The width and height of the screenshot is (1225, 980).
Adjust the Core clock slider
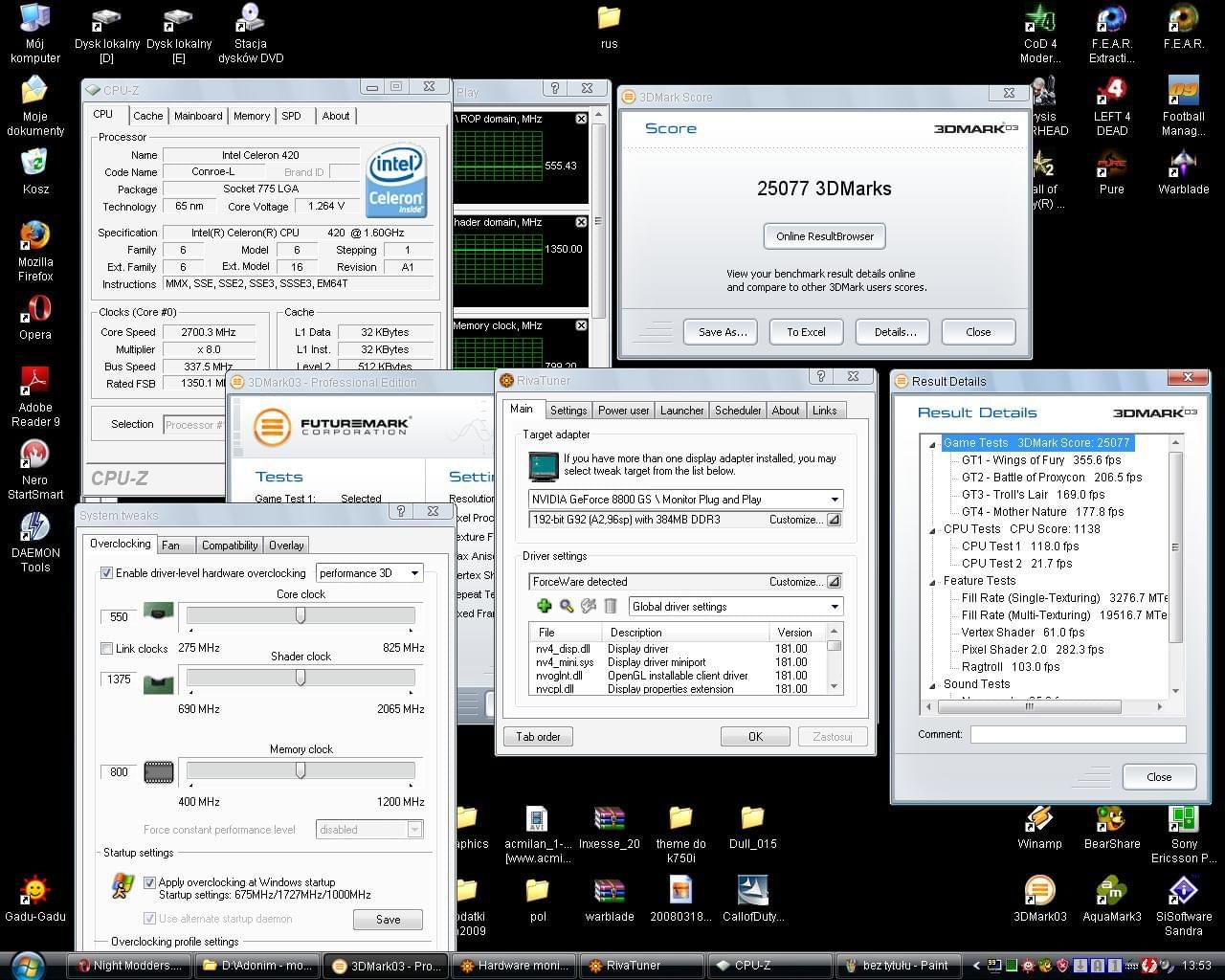[301, 615]
